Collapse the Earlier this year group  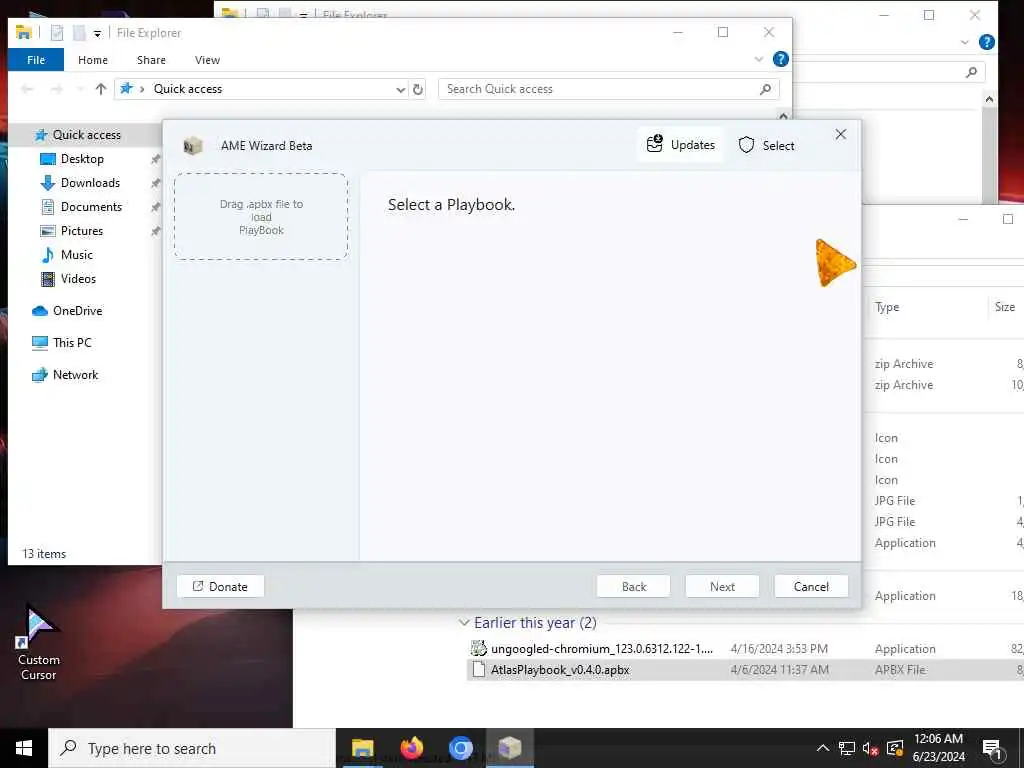464,622
